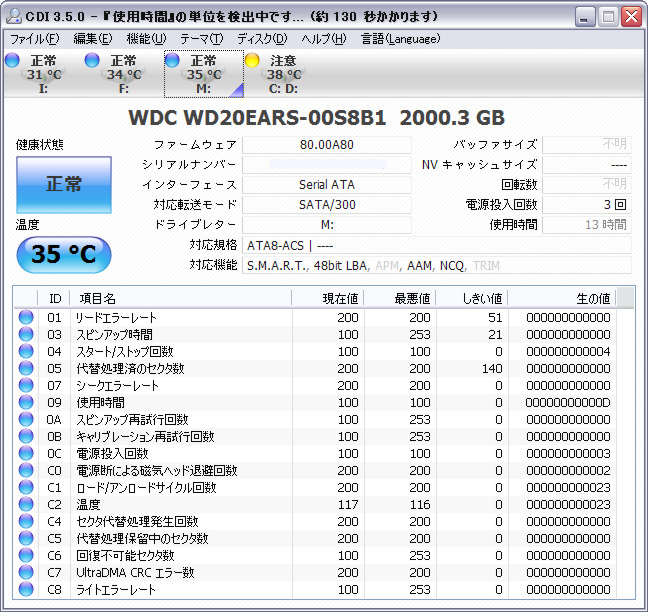Open the ファイル(F) menu

click(34, 39)
